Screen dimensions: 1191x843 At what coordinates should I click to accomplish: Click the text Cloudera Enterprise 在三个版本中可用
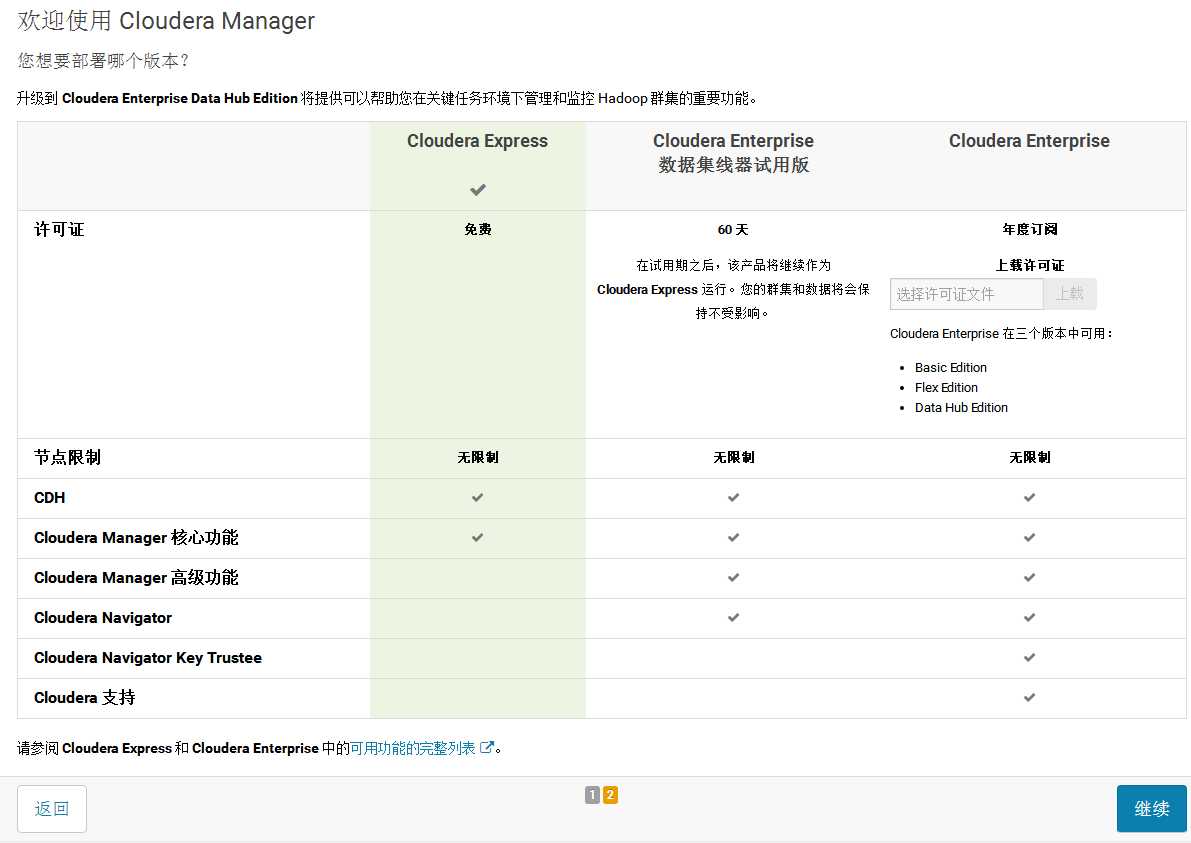click(x=1001, y=333)
